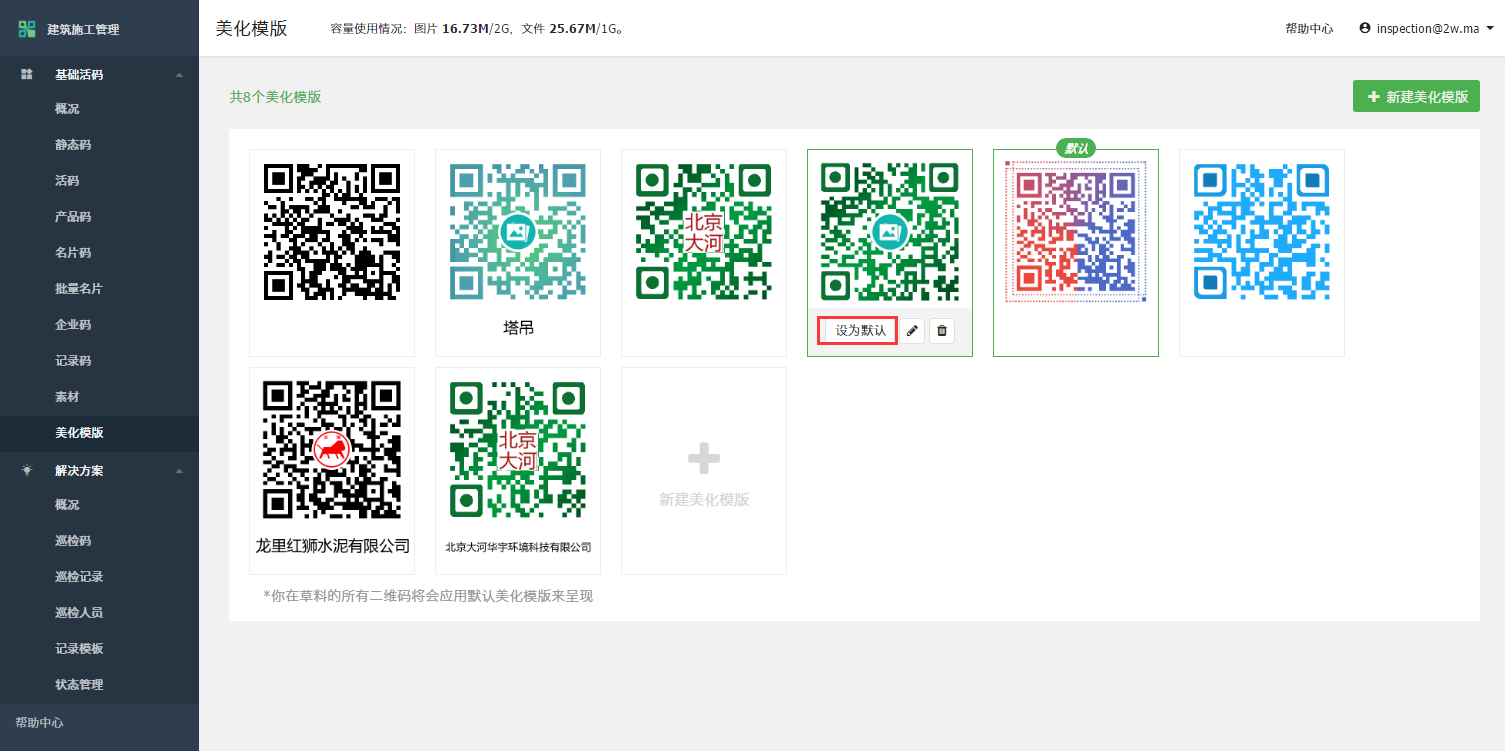This screenshot has height=751, width=1505.
Task: Collapse the 基础活码 sidebar section
Action: pyautogui.click(x=179, y=75)
